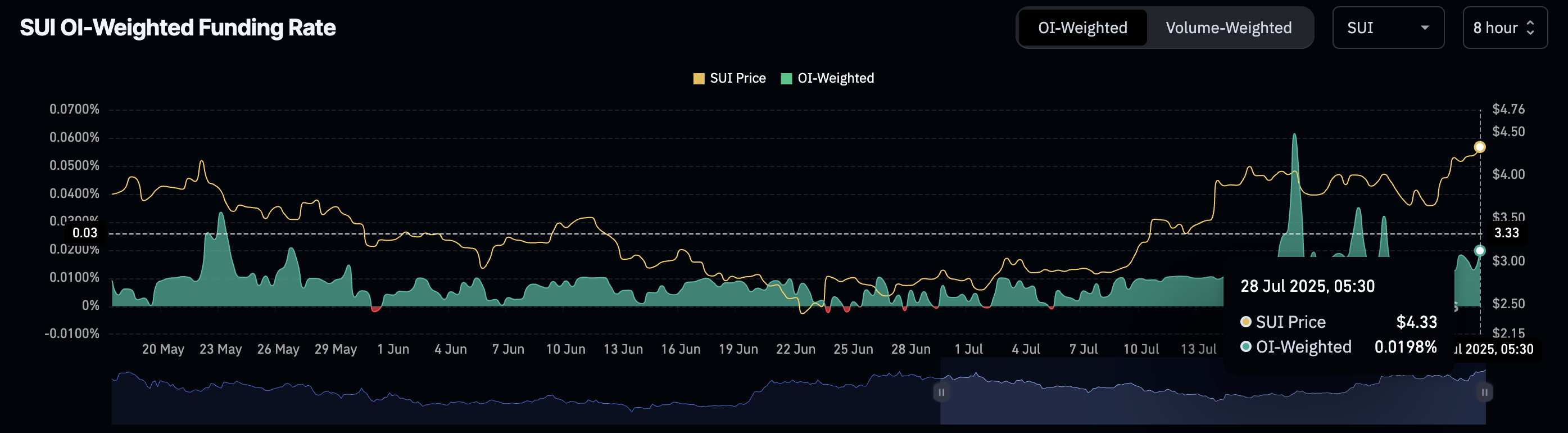1568x433 pixels.
Task: Click the 1 Jun date axis label
Action: coord(393,349)
